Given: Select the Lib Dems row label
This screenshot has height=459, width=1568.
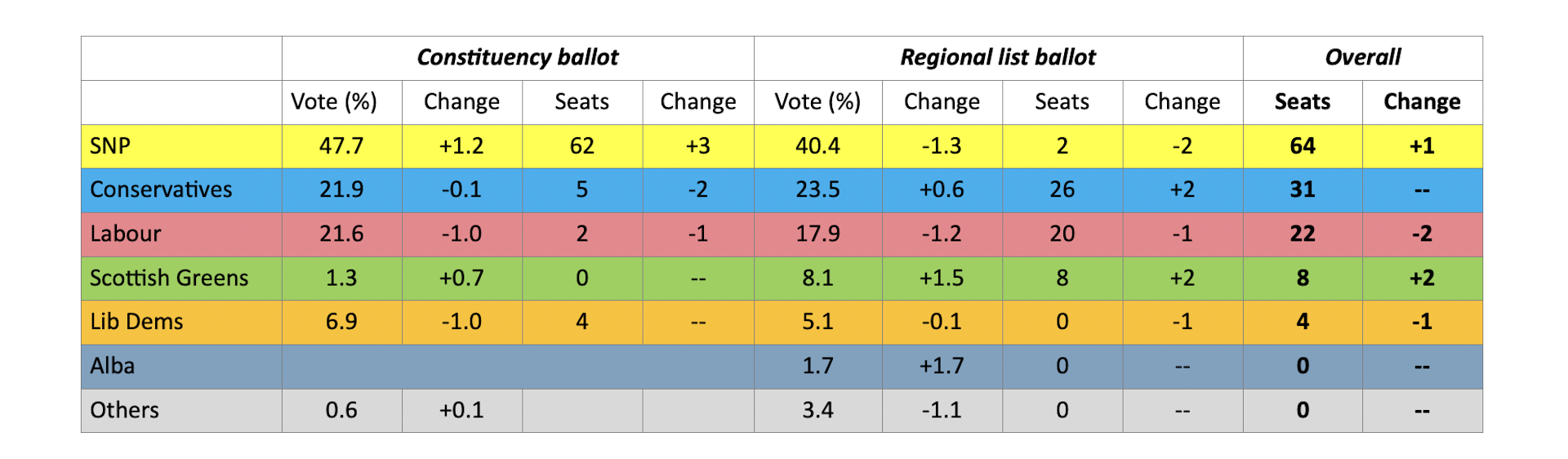Looking at the screenshot, I should click(136, 322).
